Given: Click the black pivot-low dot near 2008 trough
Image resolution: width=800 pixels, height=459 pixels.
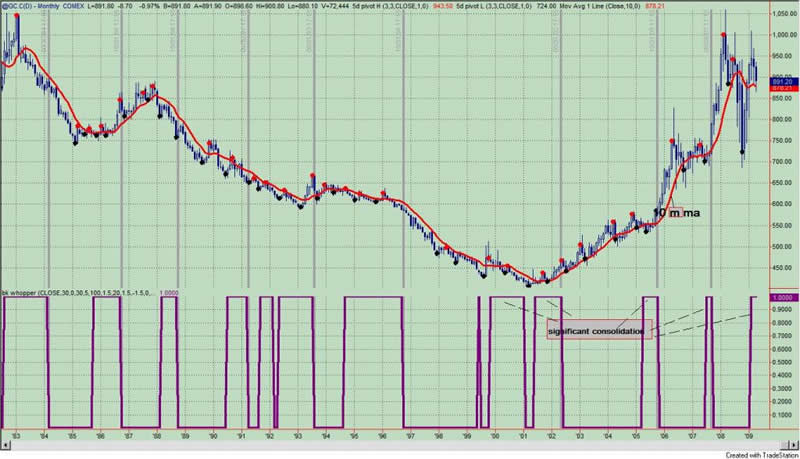Looking at the screenshot, I should coord(741,152).
